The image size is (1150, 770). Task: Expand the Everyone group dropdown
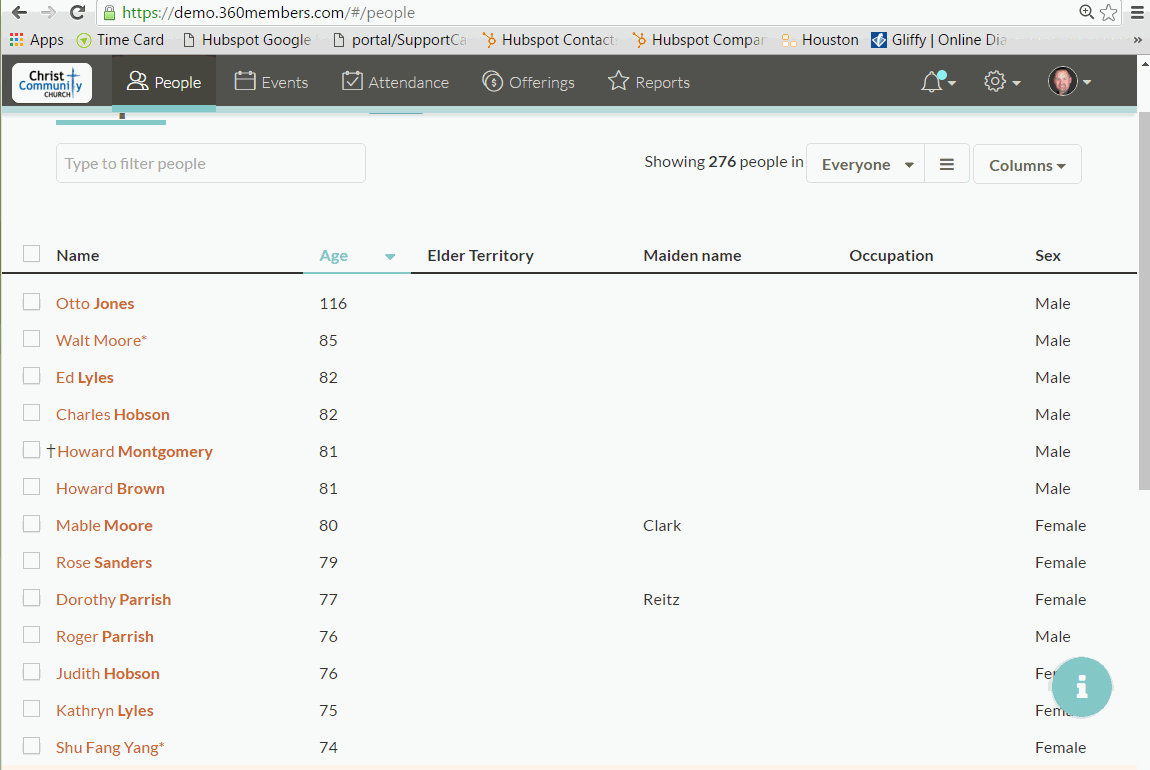(x=865, y=164)
